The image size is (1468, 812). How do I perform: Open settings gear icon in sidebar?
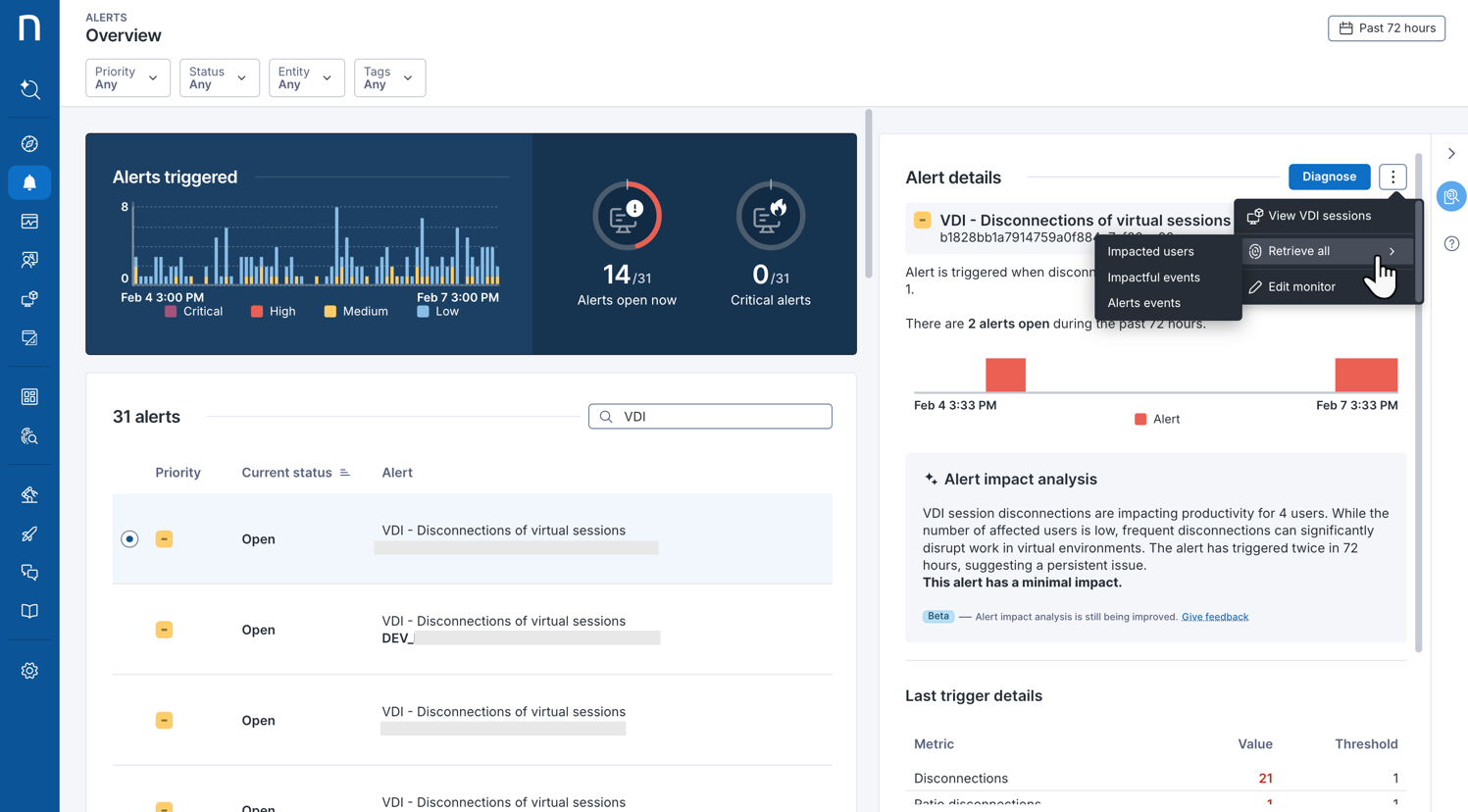[x=29, y=671]
